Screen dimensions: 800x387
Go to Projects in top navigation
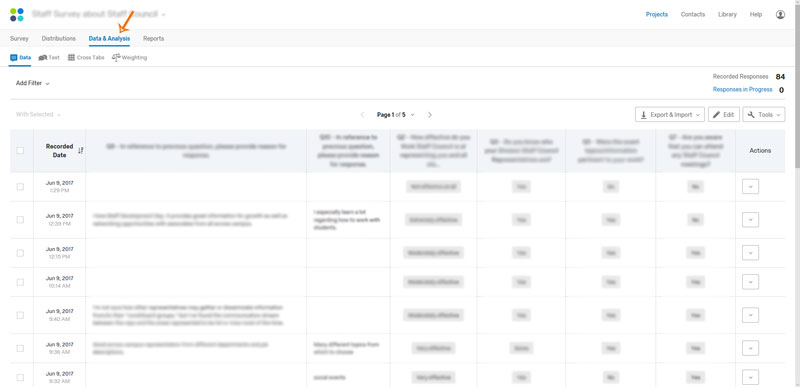(x=657, y=15)
